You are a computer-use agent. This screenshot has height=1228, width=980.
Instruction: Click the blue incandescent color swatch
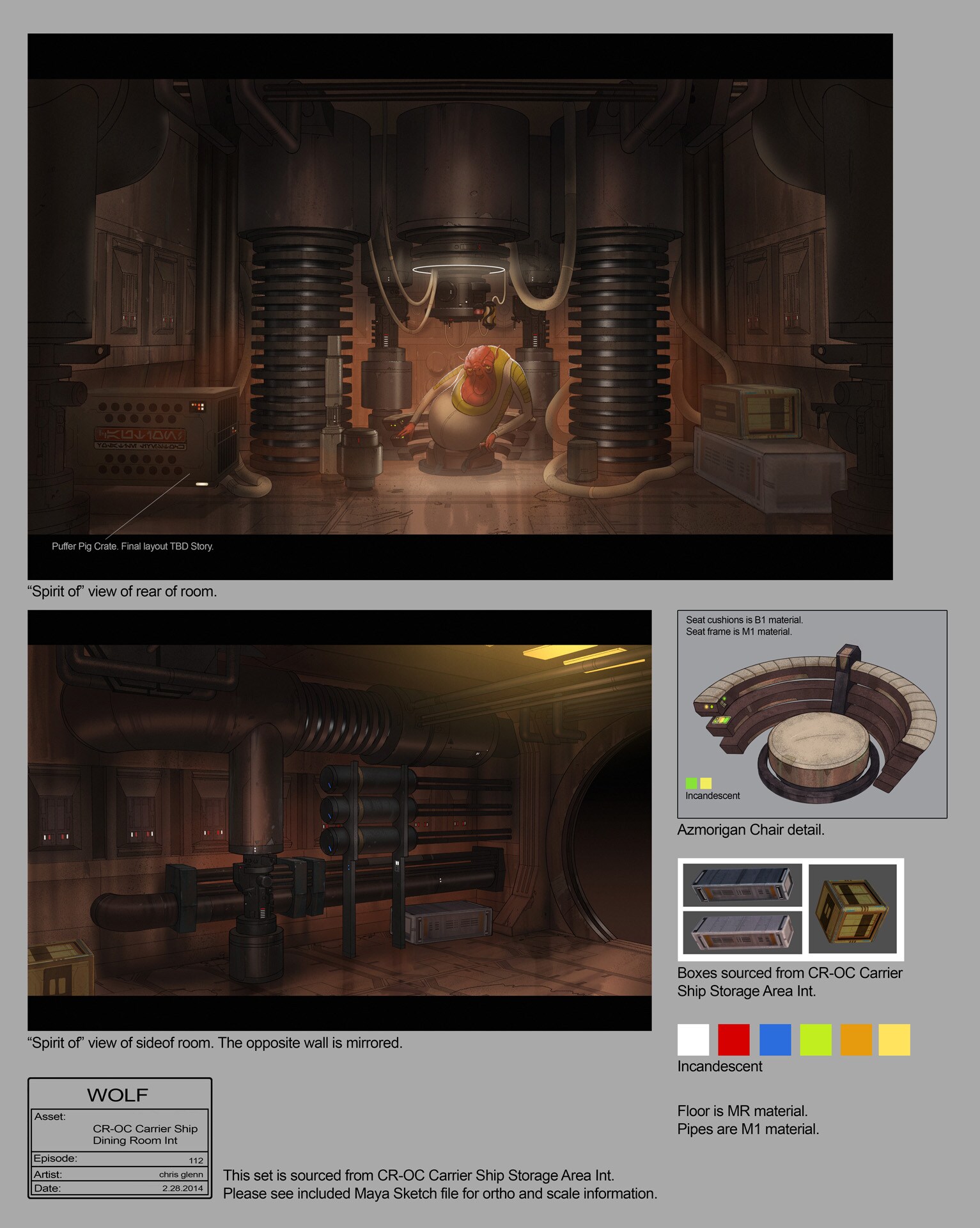point(775,1039)
